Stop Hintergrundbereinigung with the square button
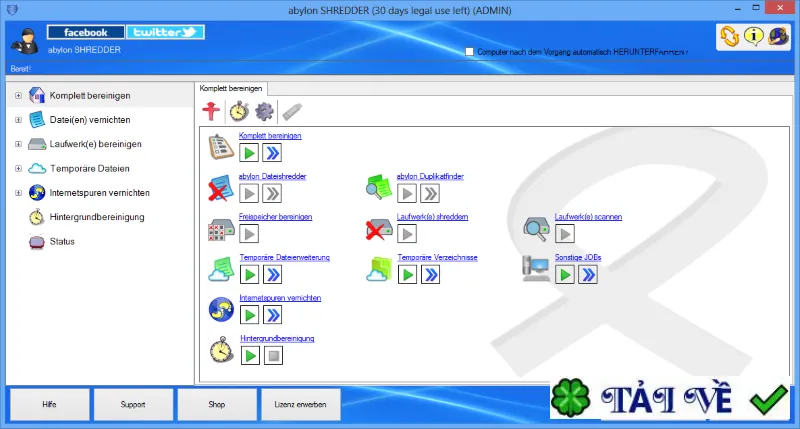 click(x=273, y=356)
